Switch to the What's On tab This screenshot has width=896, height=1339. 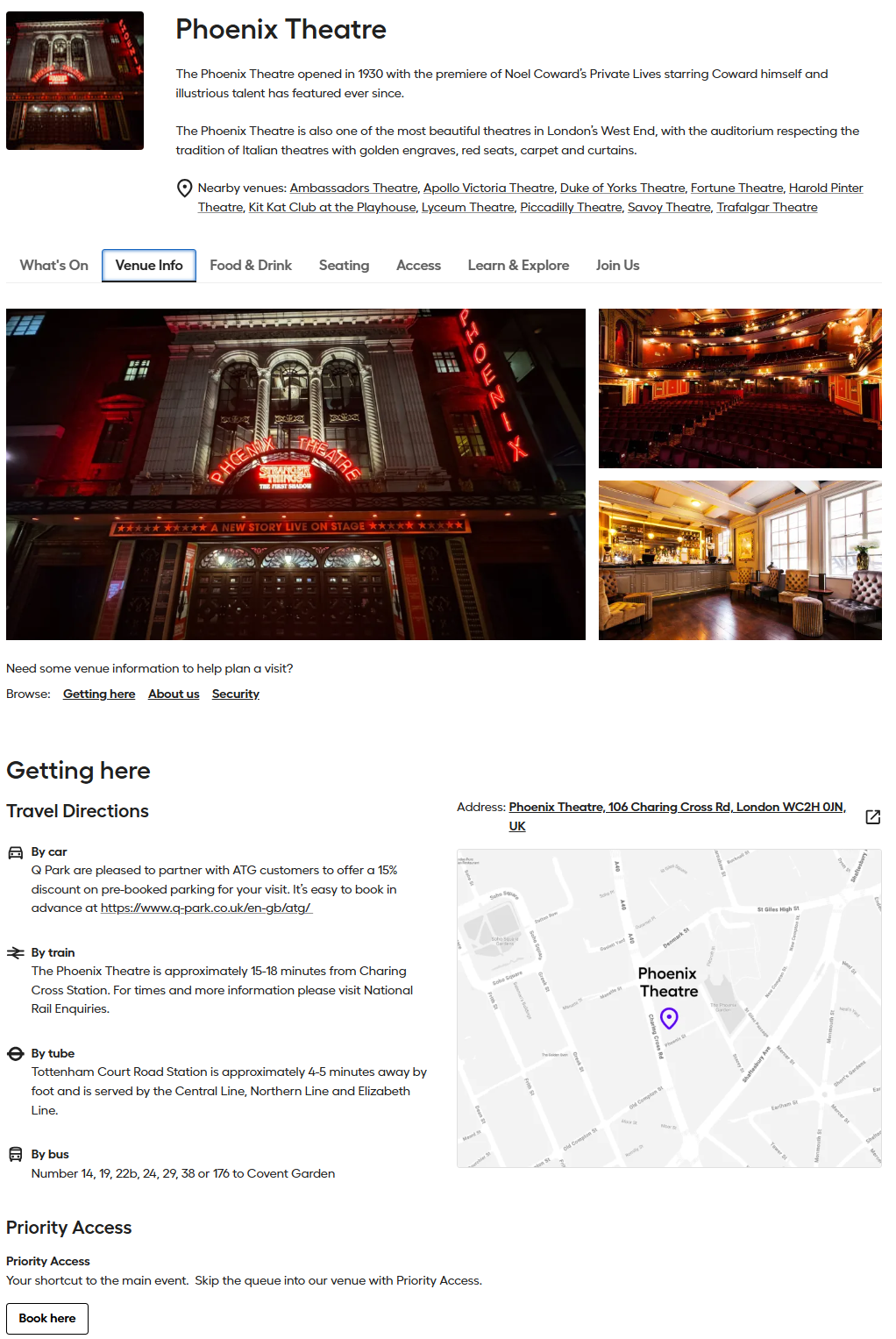54,266
